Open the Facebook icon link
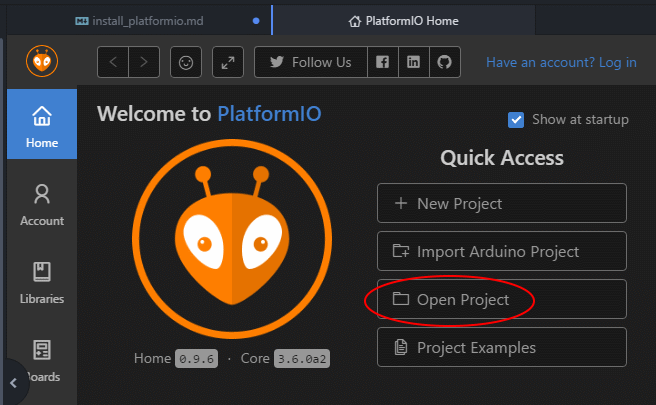Image resolution: width=656 pixels, height=405 pixels. [382, 62]
